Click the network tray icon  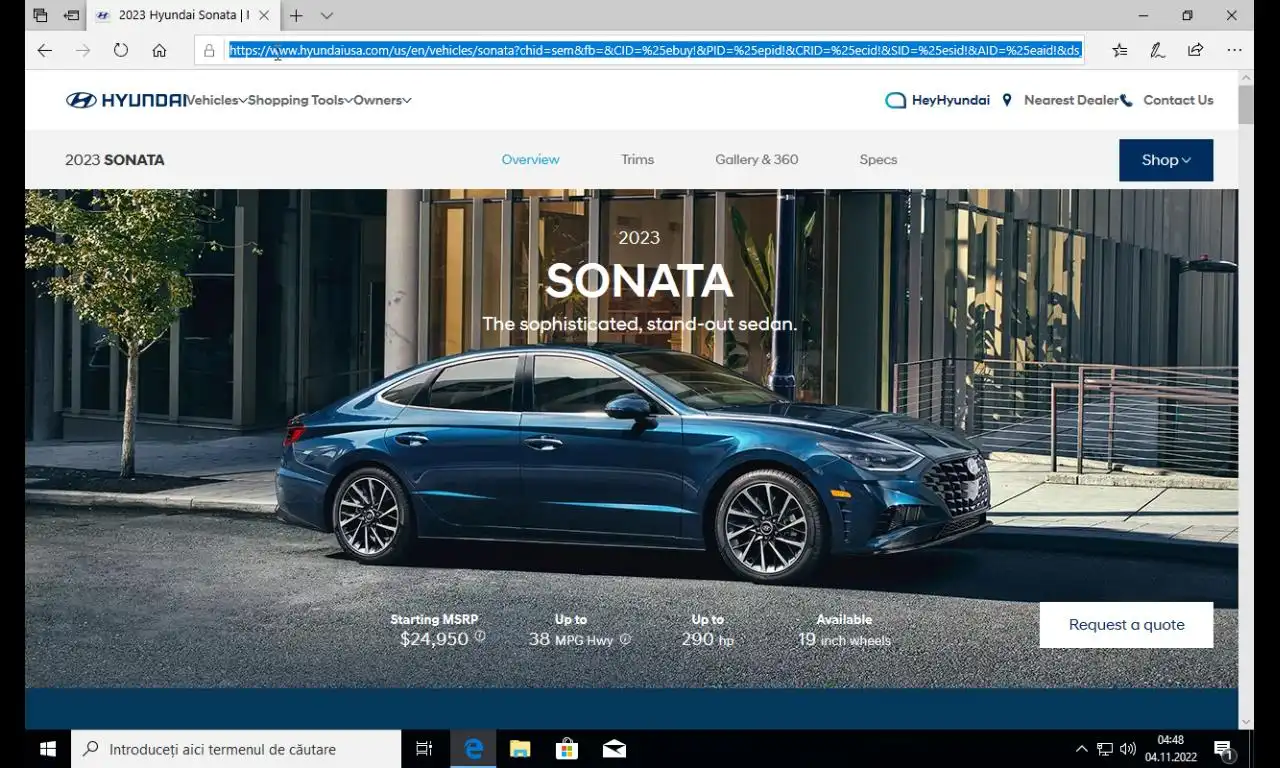[x=1105, y=749]
